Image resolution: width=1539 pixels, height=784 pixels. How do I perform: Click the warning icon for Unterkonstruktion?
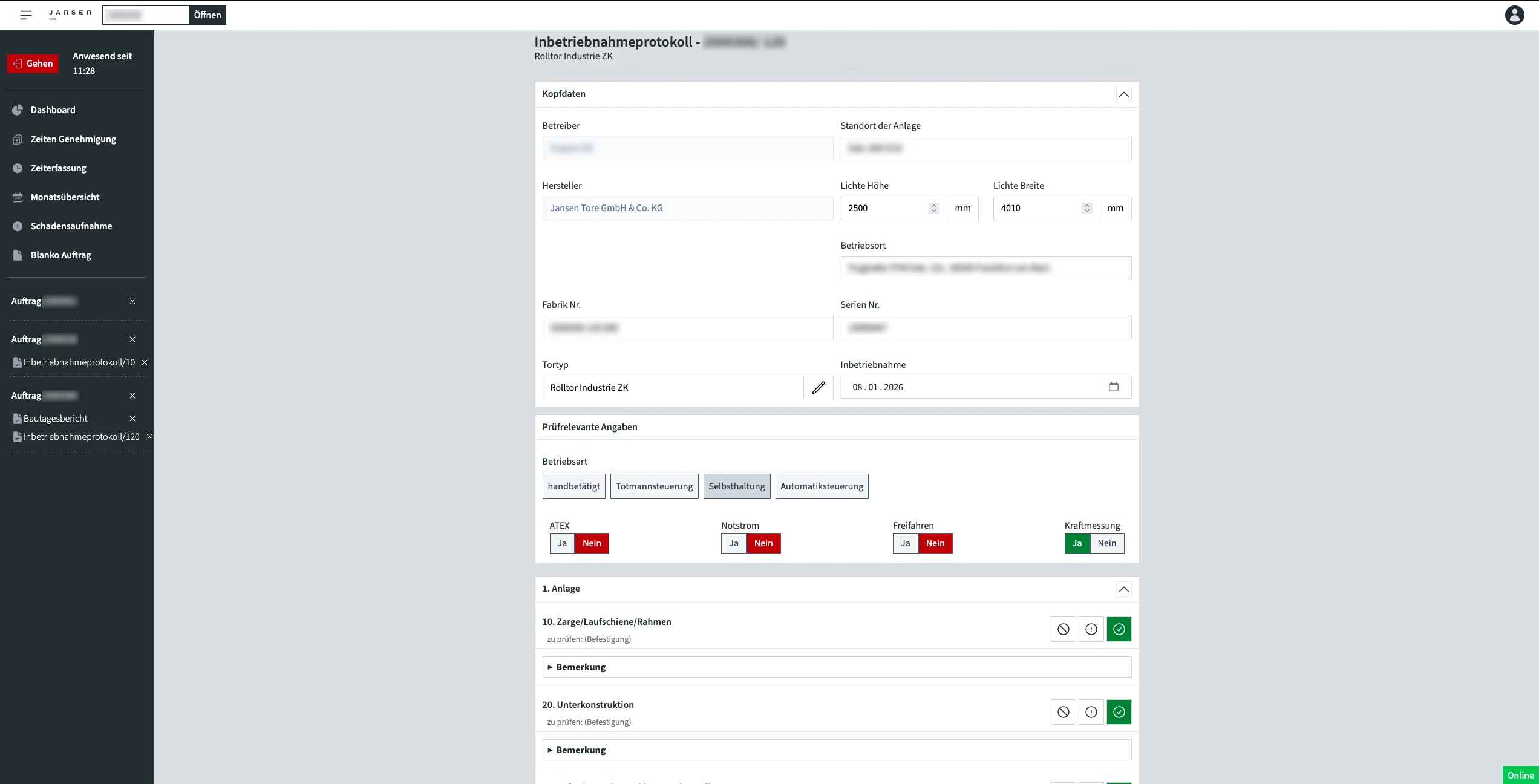(x=1091, y=712)
